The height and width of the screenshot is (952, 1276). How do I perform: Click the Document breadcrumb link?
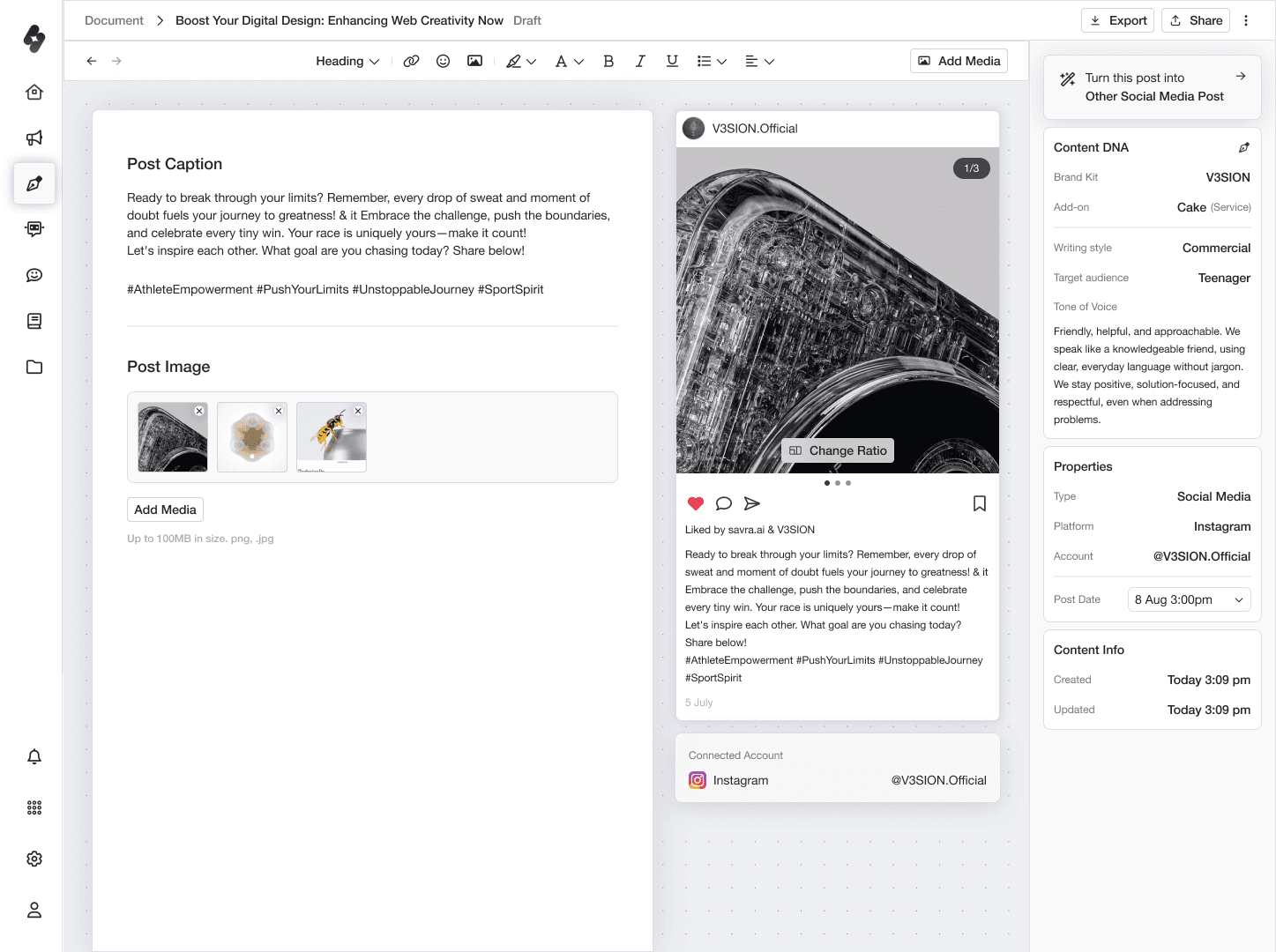114,20
